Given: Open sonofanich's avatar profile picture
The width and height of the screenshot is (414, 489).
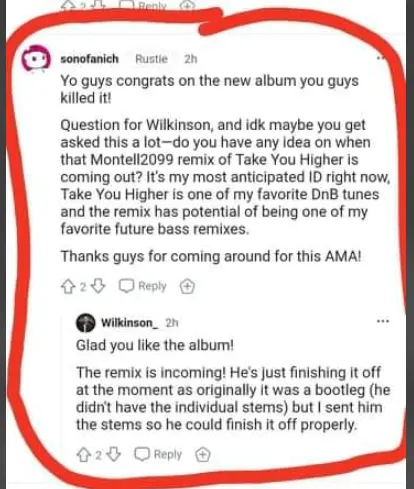Looking at the screenshot, I should [x=36, y=59].
